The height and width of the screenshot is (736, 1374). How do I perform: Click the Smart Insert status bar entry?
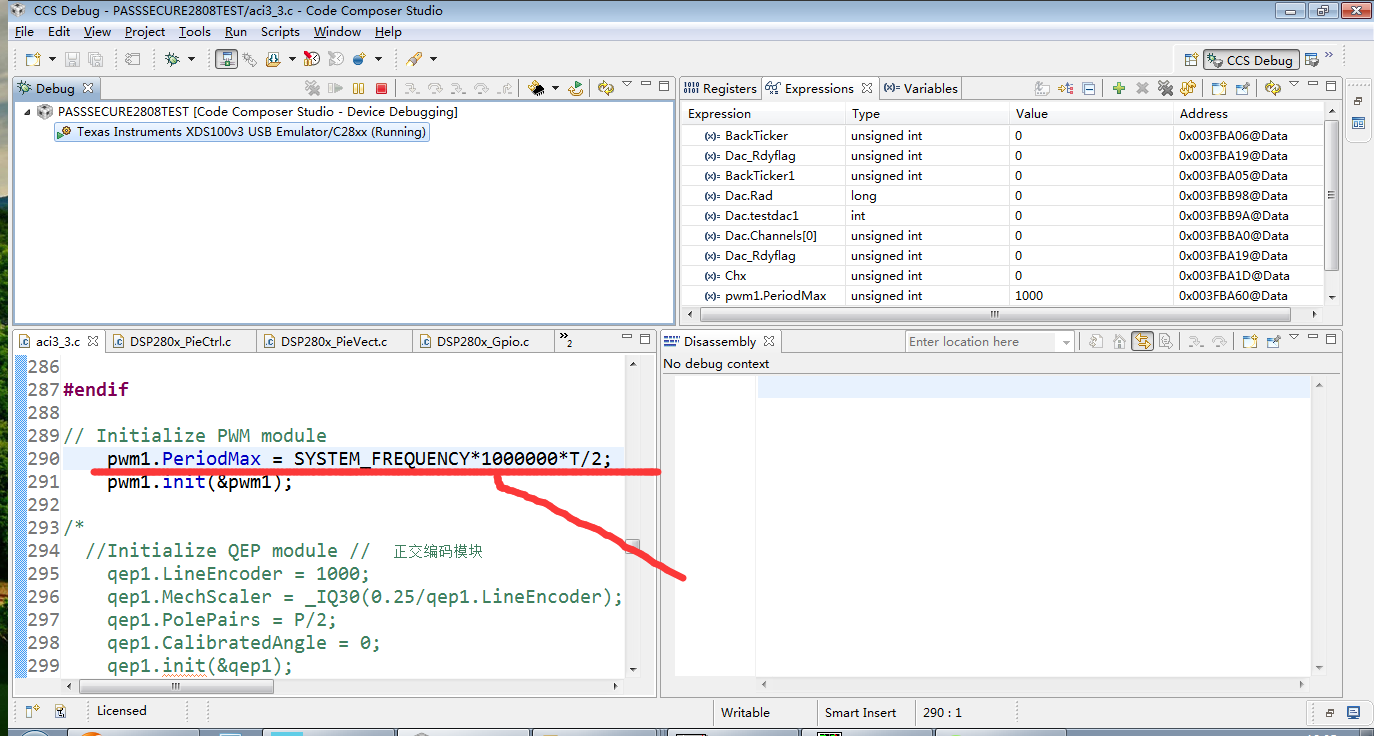(x=860, y=713)
